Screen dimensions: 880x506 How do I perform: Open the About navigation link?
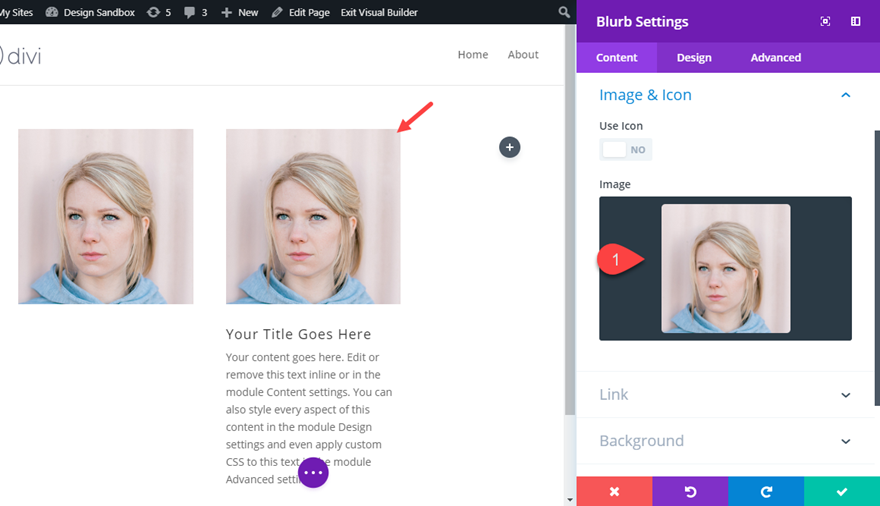point(523,55)
